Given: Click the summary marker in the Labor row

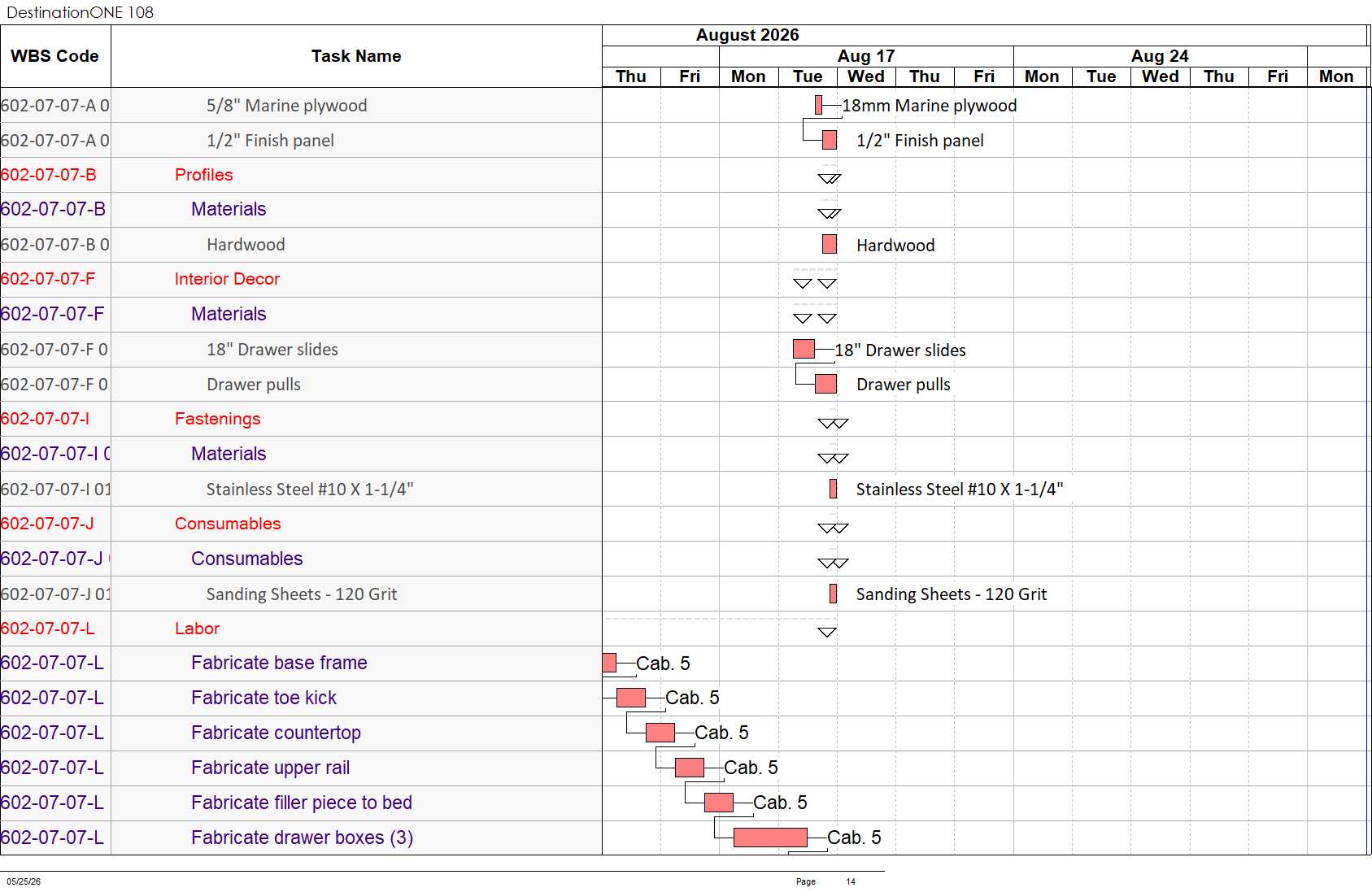Looking at the screenshot, I should pyautogui.click(x=827, y=632).
